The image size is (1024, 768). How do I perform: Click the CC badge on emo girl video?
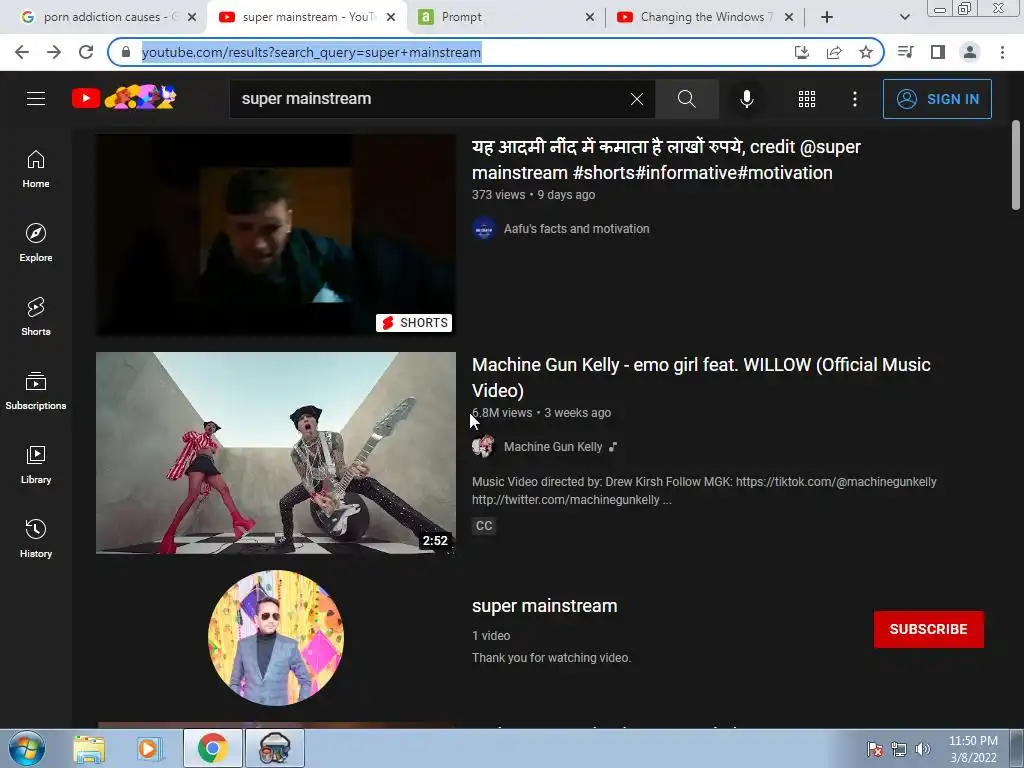[x=484, y=526]
